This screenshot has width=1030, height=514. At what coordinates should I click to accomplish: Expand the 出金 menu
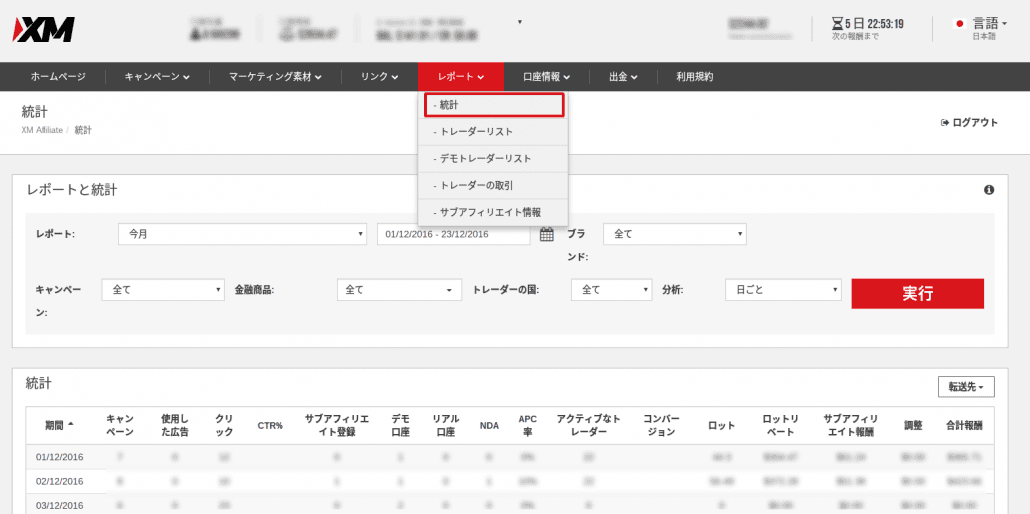coord(623,77)
